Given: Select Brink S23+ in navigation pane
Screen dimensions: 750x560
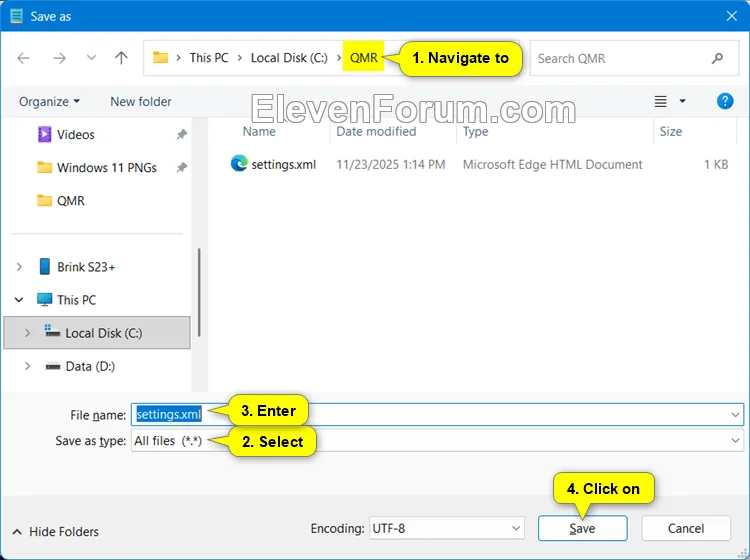Looking at the screenshot, I should tap(86, 267).
